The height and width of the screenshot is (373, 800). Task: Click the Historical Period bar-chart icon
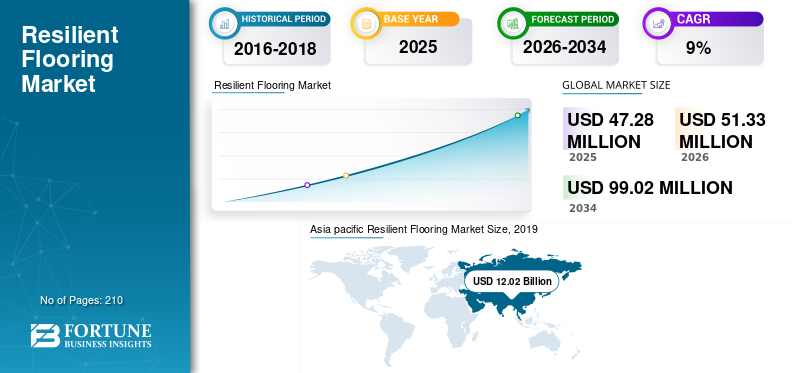click(x=224, y=23)
